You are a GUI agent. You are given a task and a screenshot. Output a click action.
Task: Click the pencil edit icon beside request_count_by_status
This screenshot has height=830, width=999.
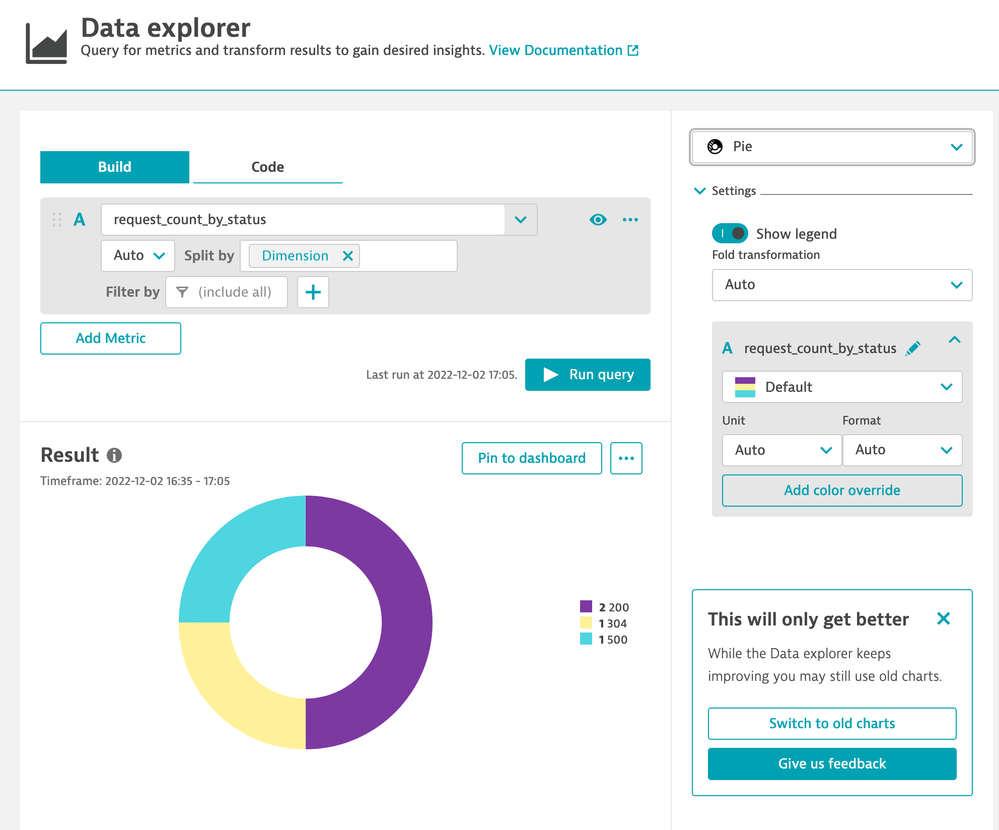click(912, 348)
